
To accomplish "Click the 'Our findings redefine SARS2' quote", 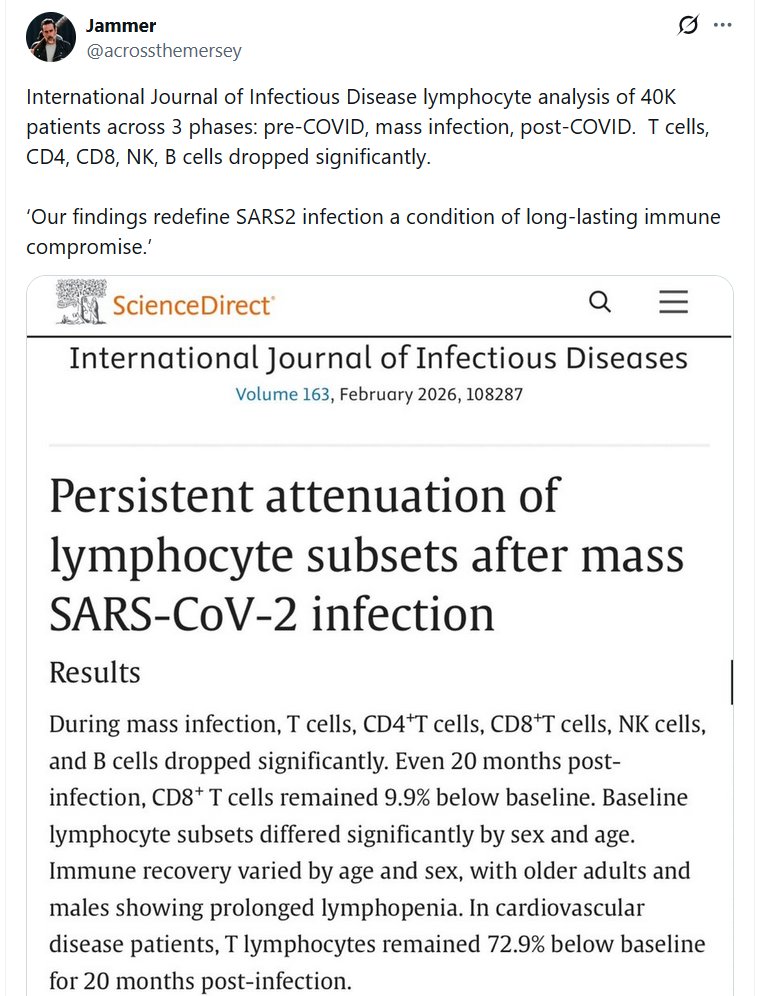I will coord(372,230).
